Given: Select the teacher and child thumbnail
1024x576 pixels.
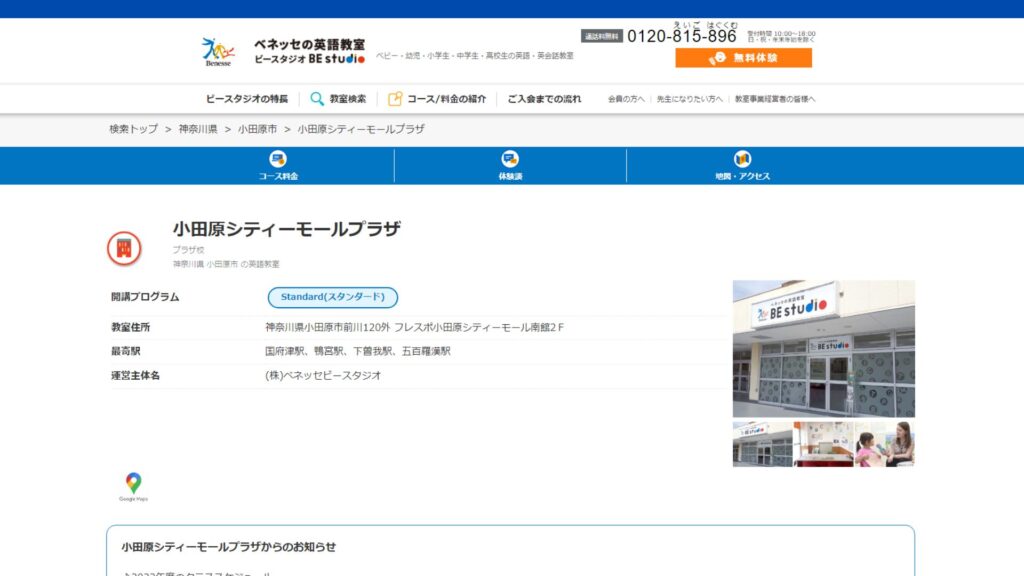Looking at the screenshot, I should coord(885,444).
